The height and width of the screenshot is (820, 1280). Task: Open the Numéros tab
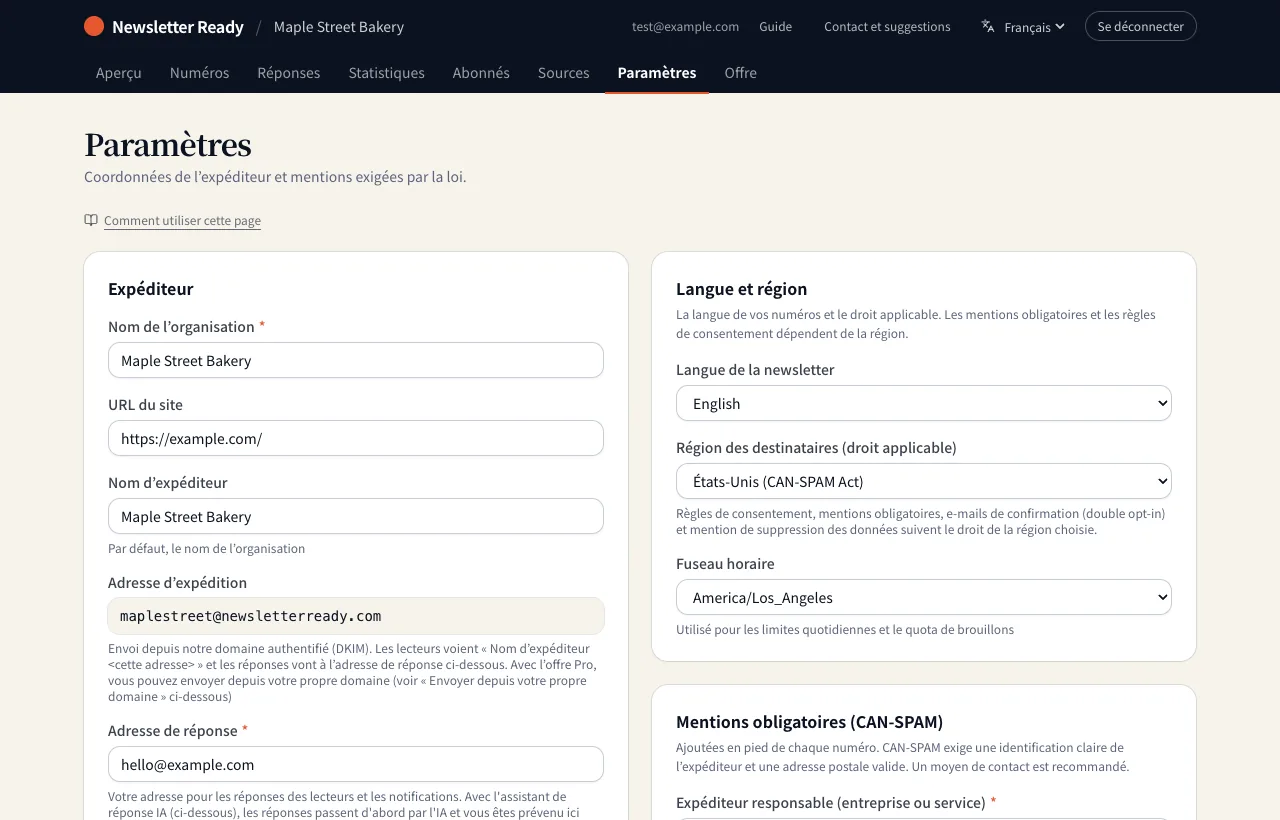pos(200,73)
